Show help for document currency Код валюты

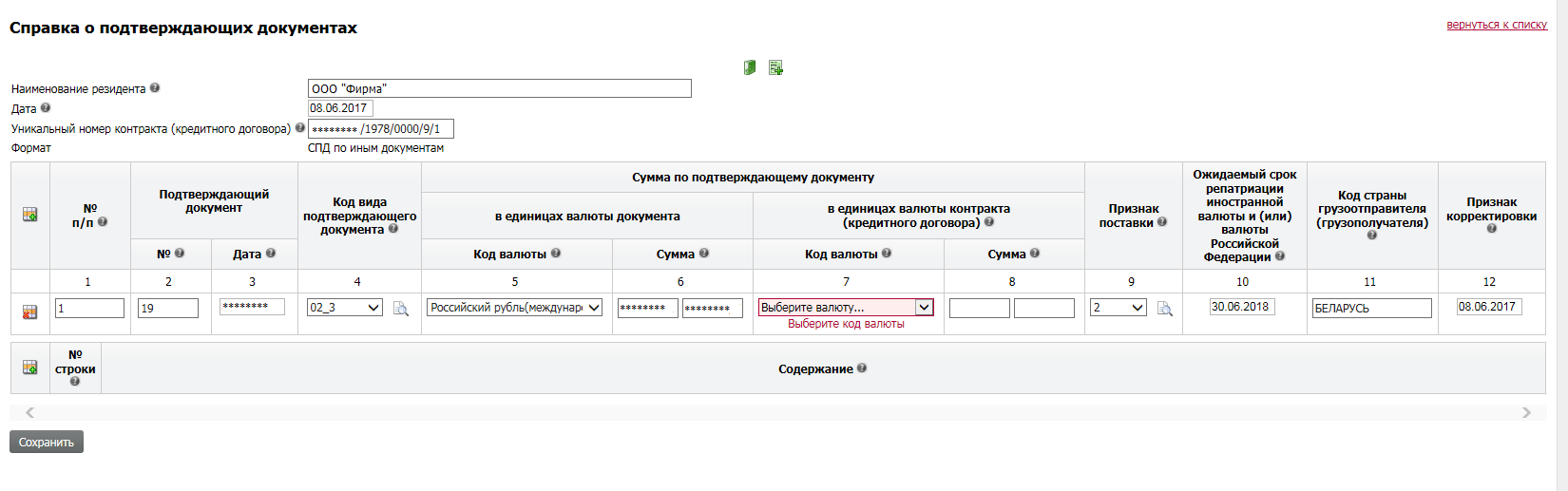[556, 253]
